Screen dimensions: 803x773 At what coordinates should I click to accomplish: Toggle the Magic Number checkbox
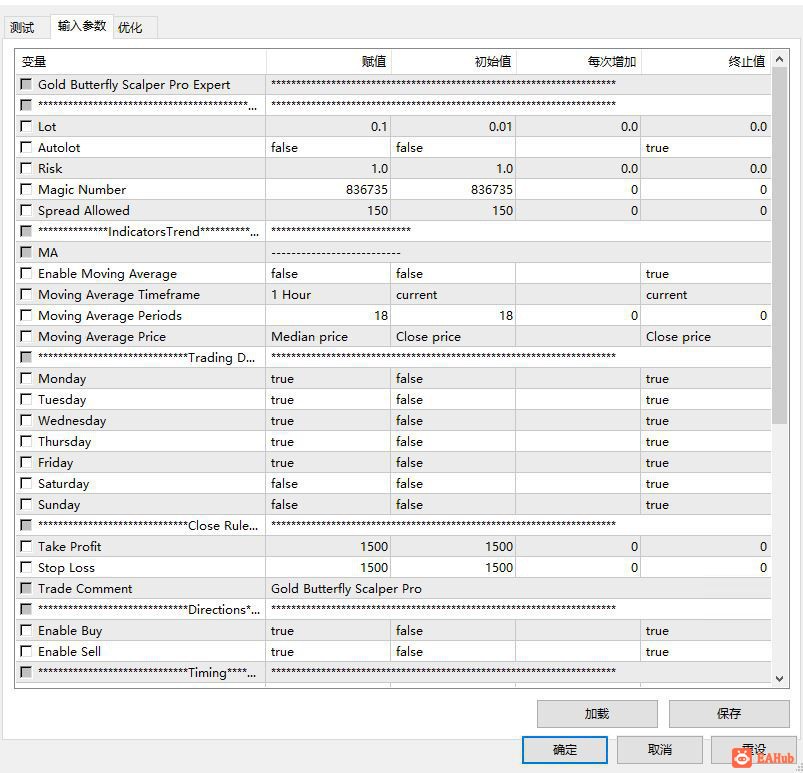[x=26, y=189]
